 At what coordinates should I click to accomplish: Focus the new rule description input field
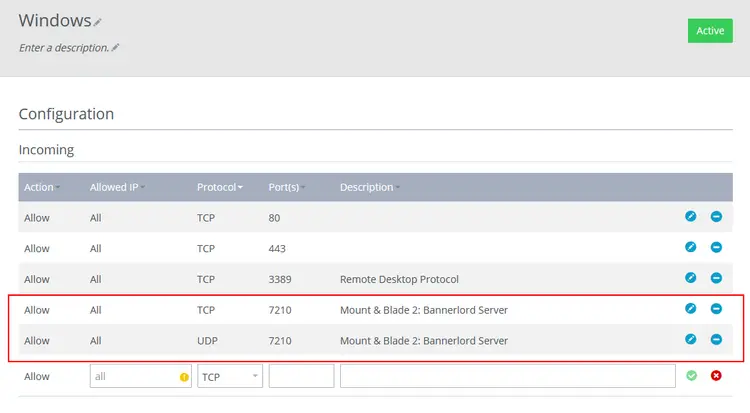pyautogui.click(x=507, y=376)
